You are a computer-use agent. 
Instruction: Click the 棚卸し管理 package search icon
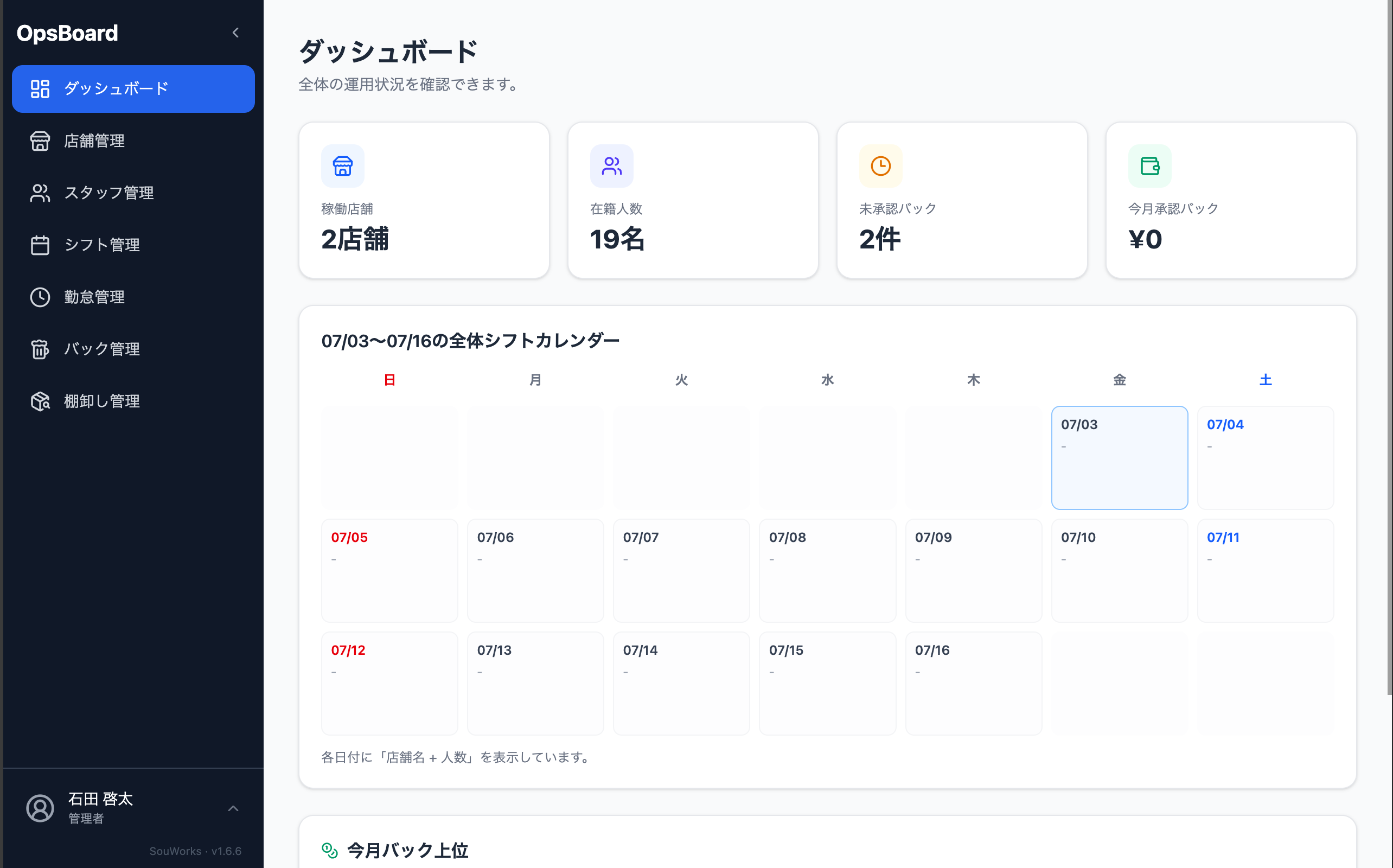(40, 401)
